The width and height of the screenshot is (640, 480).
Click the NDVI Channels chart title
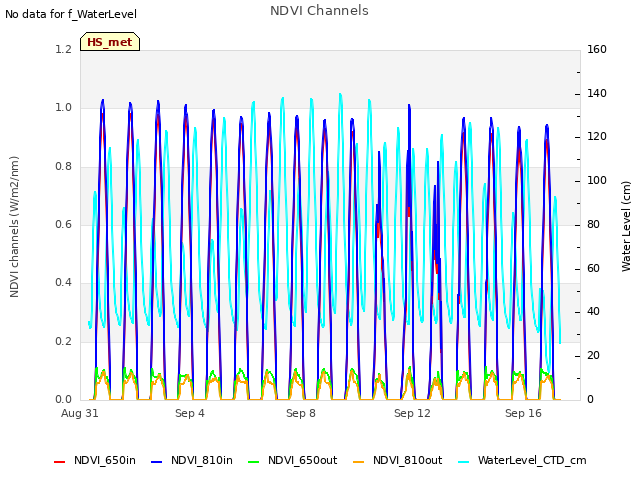(319, 11)
